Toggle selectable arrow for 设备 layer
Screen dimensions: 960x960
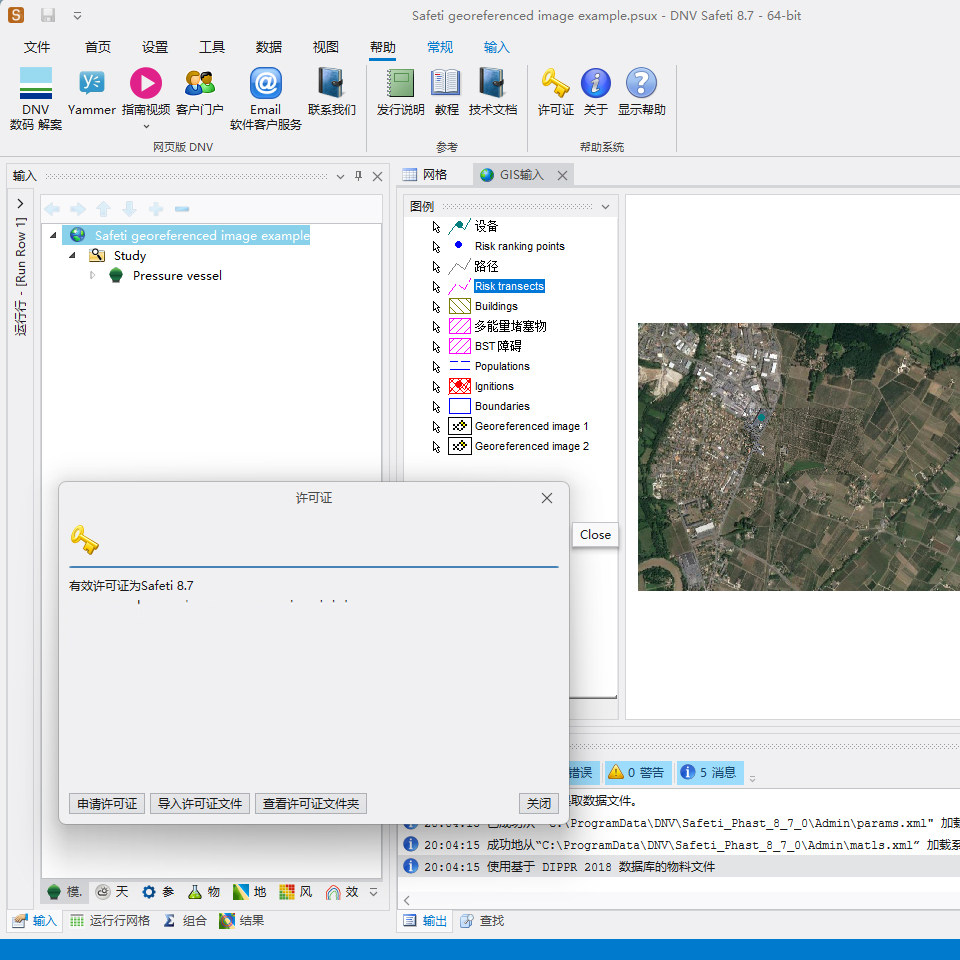[x=436, y=227]
